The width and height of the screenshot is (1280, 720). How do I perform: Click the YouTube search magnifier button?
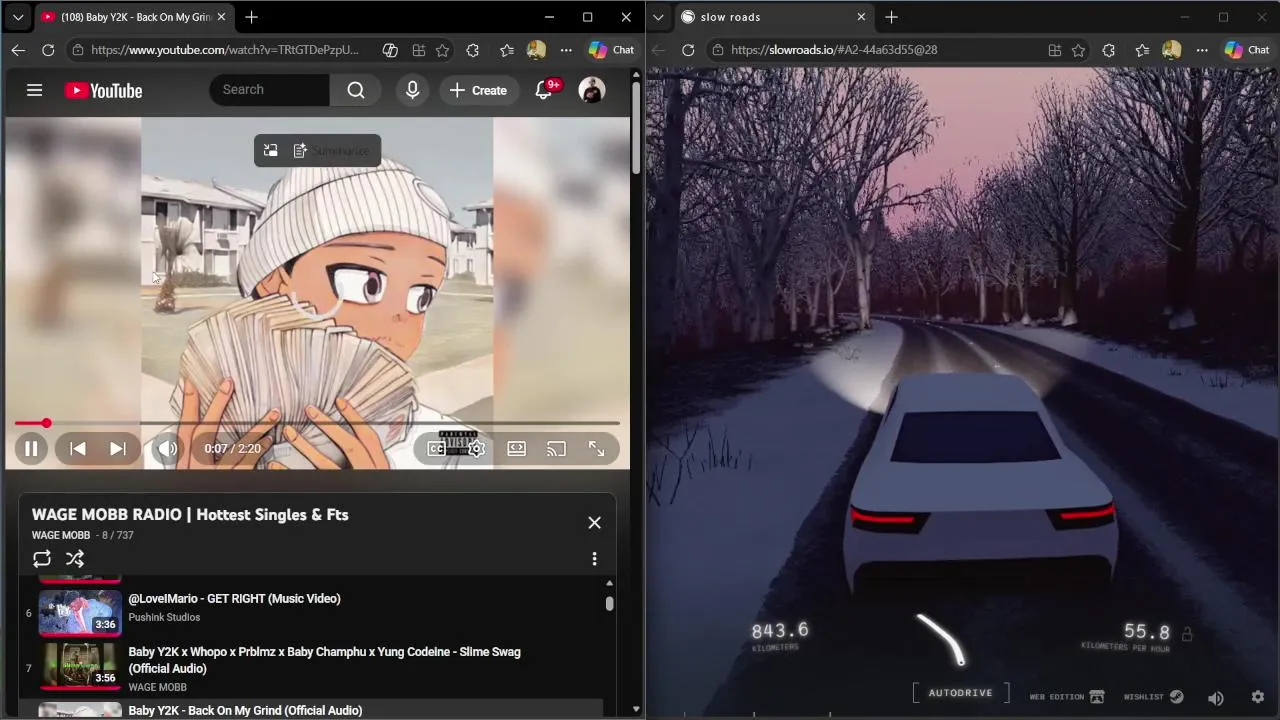click(x=355, y=90)
